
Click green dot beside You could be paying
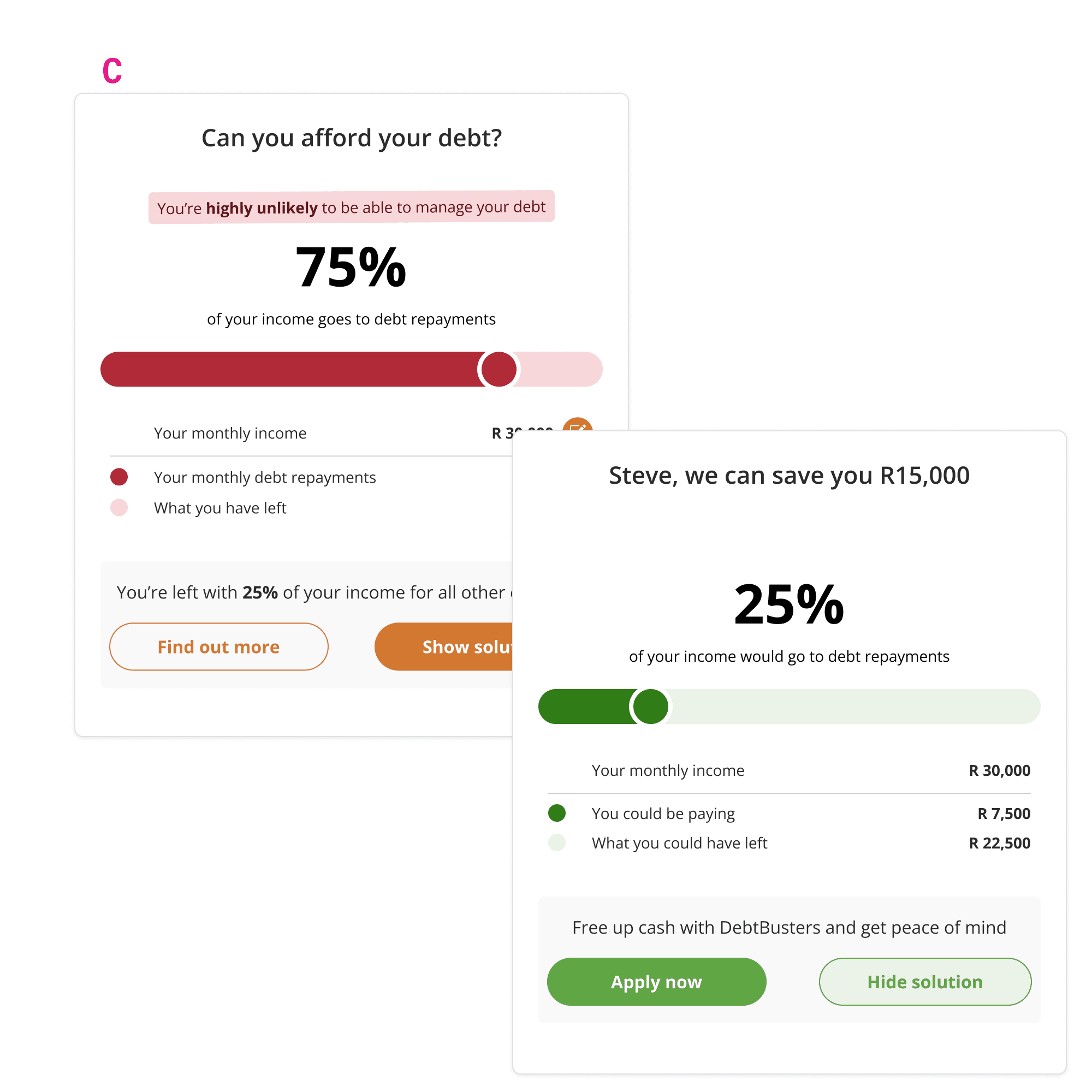(x=557, y=813)
